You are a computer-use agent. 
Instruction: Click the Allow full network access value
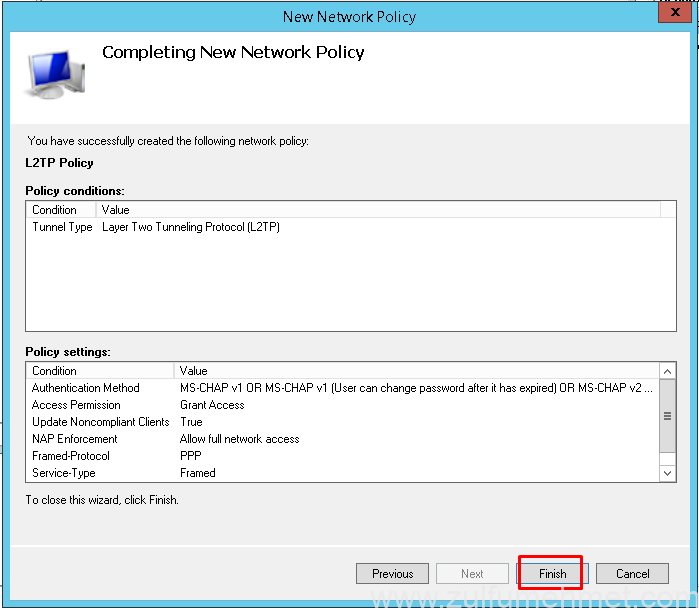click(239, 439)
